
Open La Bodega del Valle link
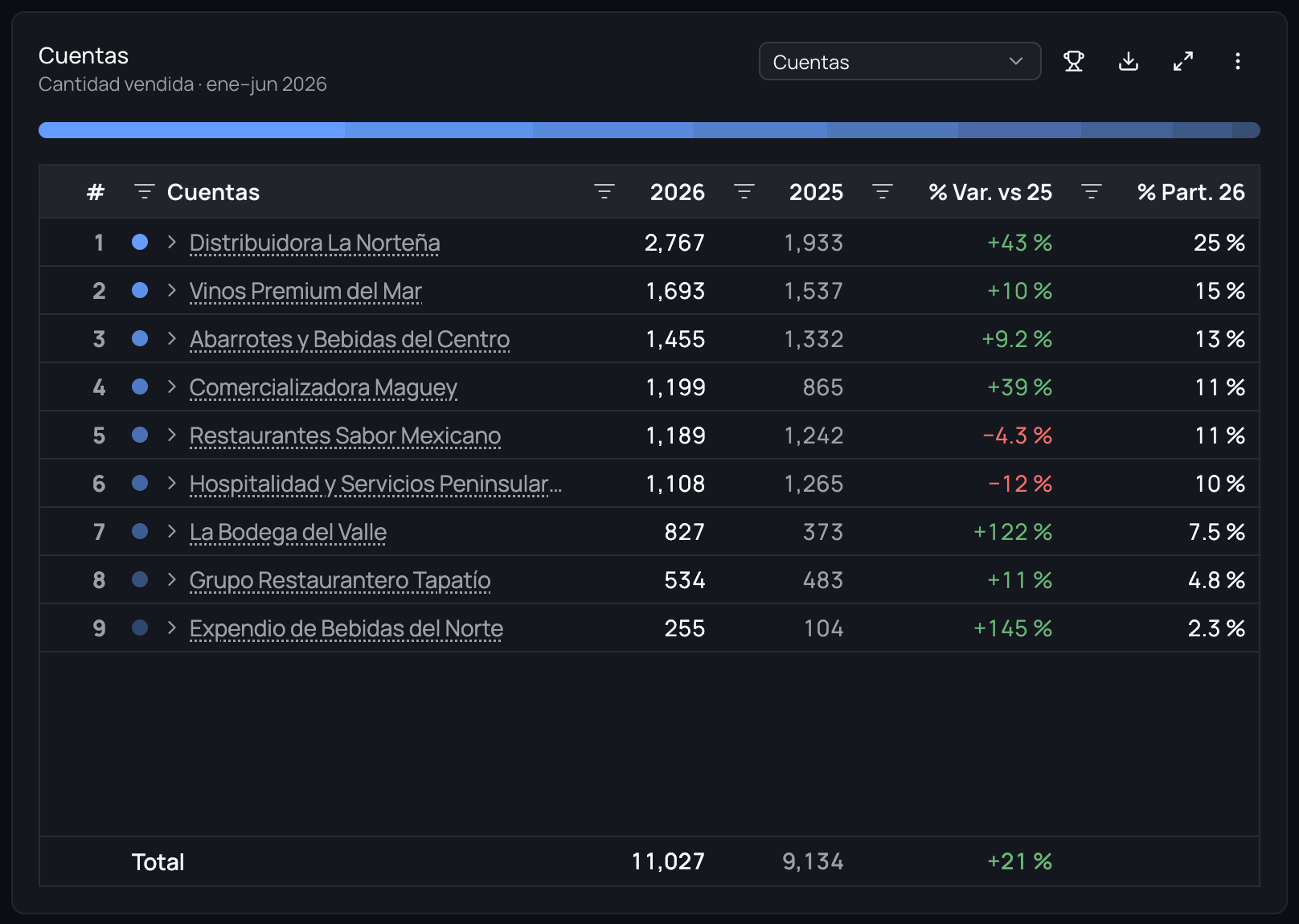(288, 532)
